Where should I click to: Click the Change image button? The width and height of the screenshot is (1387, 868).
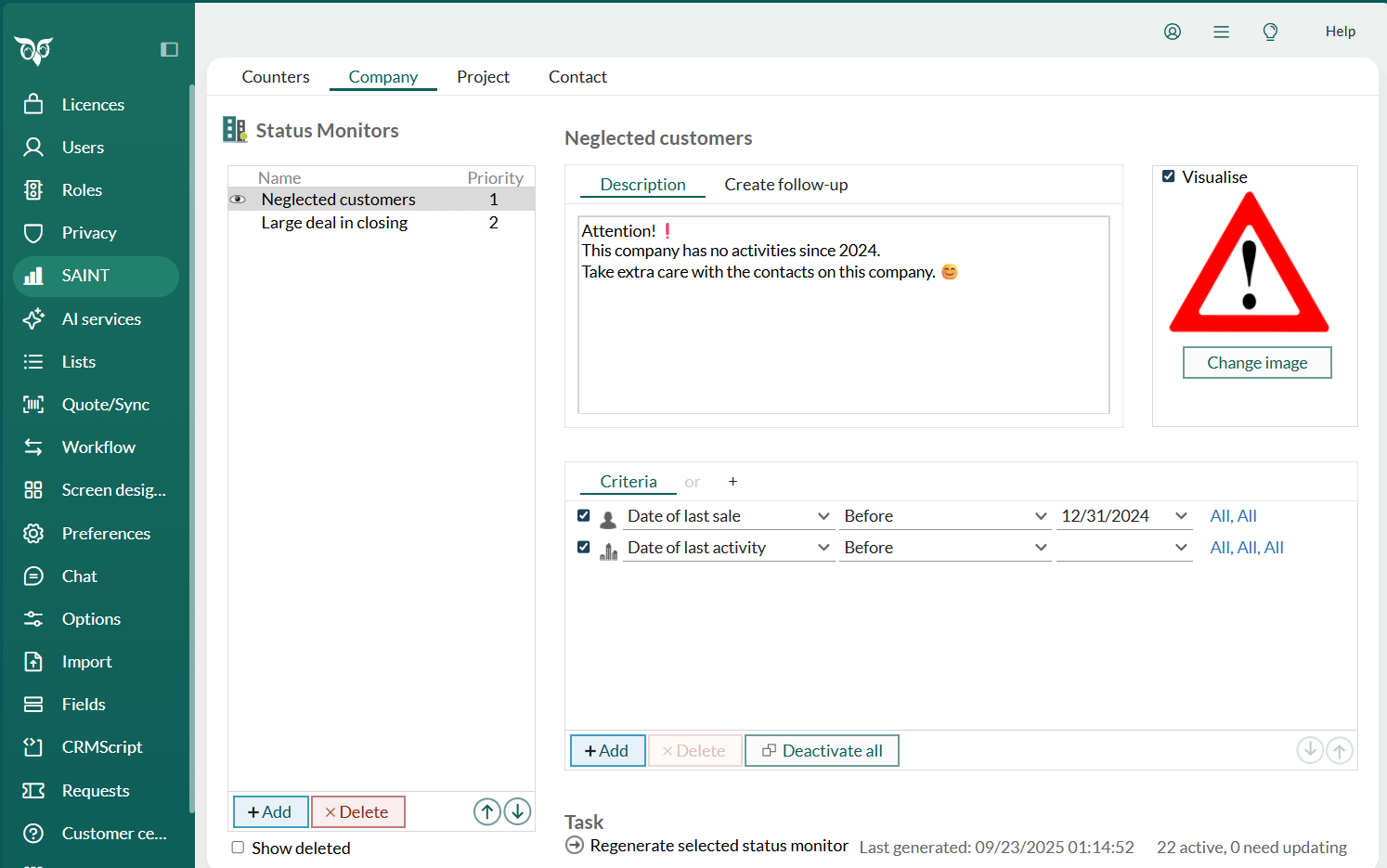pos(1256,362)
